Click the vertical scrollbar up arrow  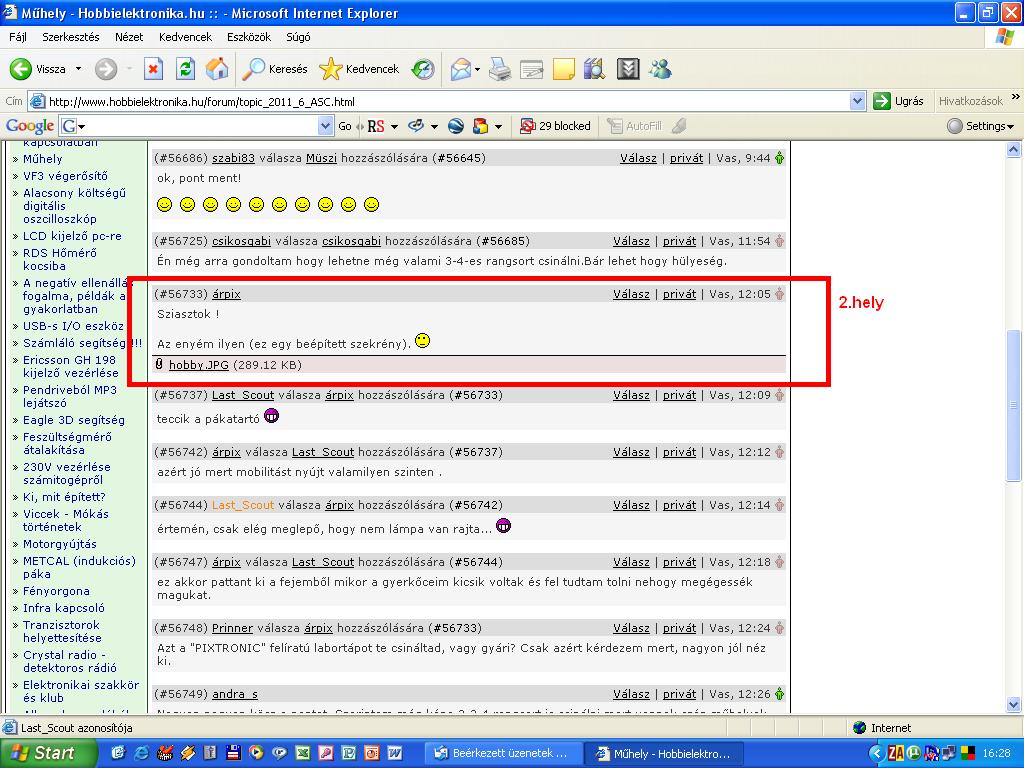tap(1014, 150)
